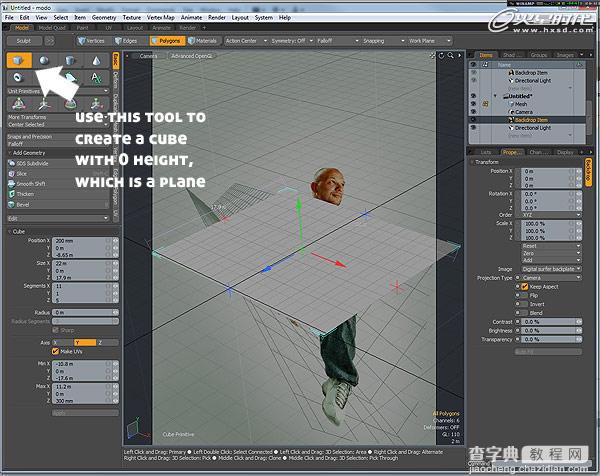Image resolution: width=600 pixels, height=476 pixels.
Task: Open the Work Plane dropdown
Action: click(429, 41)
